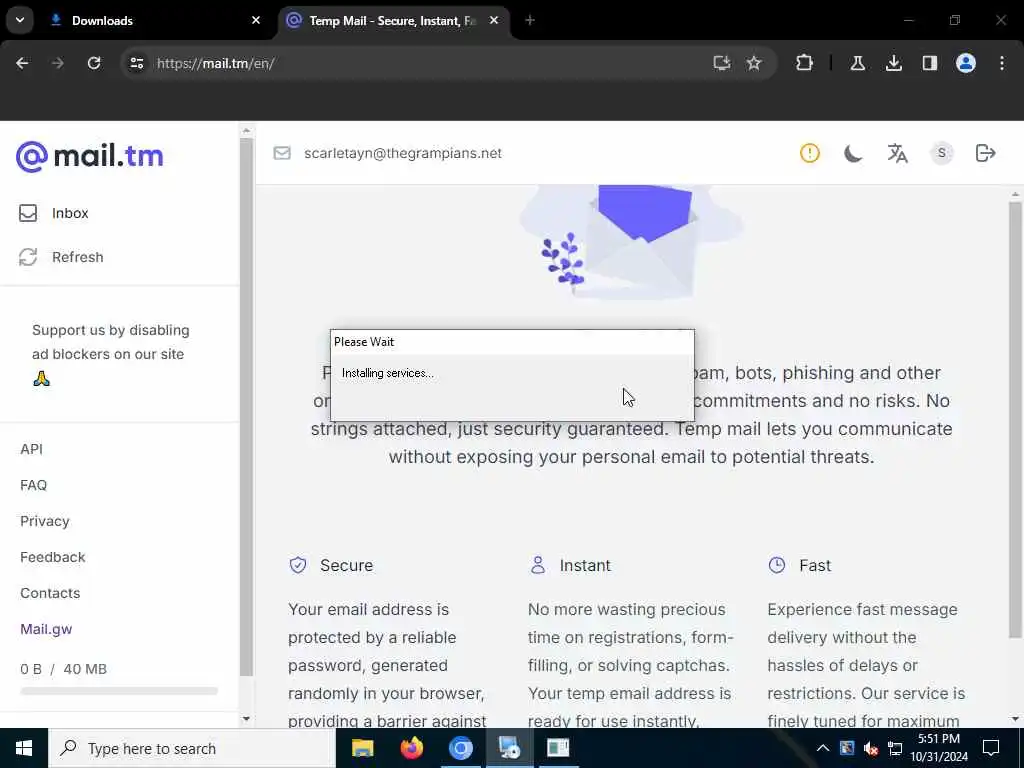
Task: Open Firefox from the taskbar
Action: coord(411,748)
